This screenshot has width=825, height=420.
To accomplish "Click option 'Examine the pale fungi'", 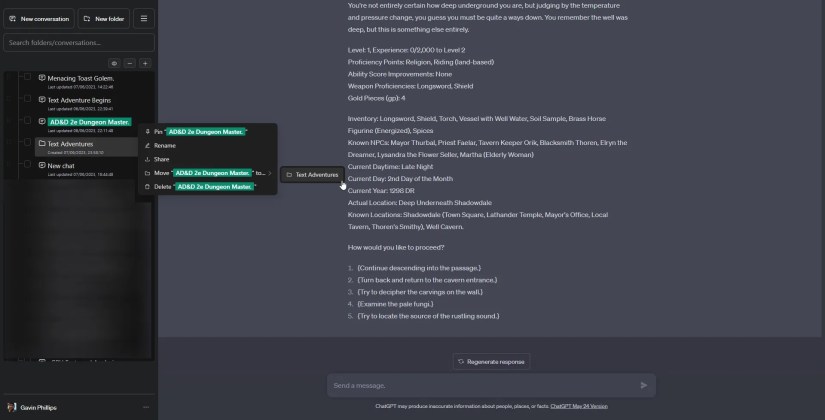I will 395,304.
